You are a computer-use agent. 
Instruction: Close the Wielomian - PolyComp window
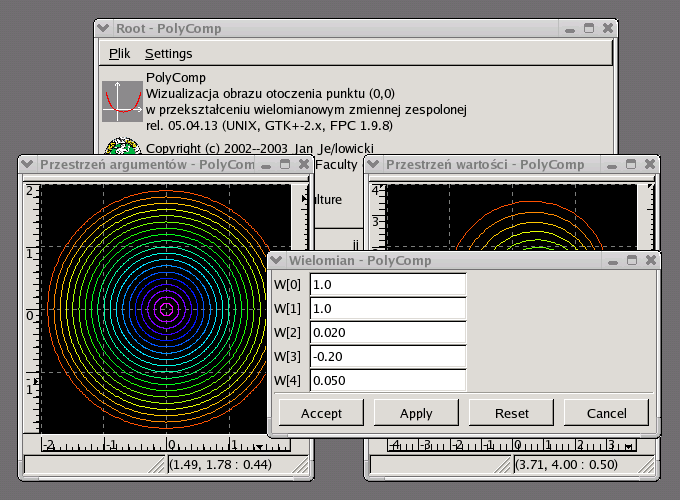(651, 260)
